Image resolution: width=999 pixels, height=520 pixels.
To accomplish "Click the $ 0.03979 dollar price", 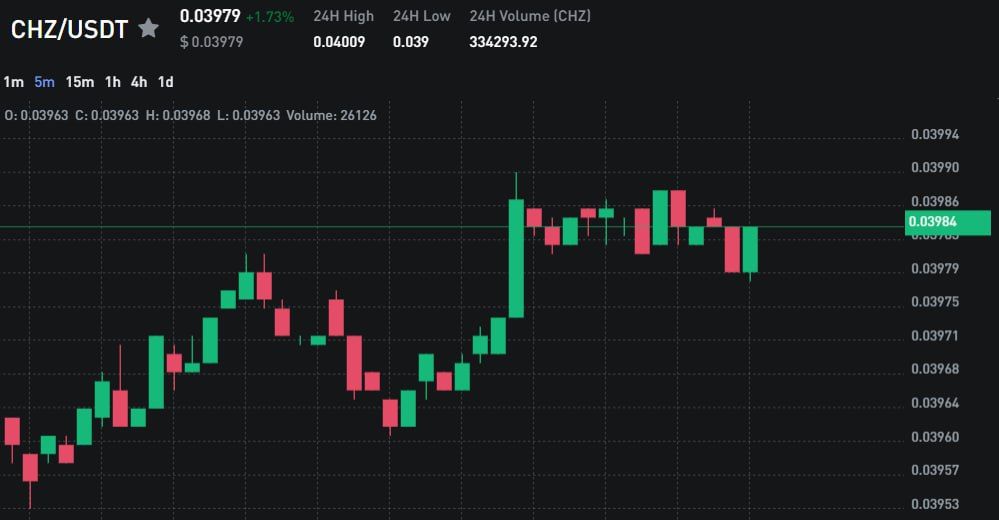I will click(x=211, y=42).
